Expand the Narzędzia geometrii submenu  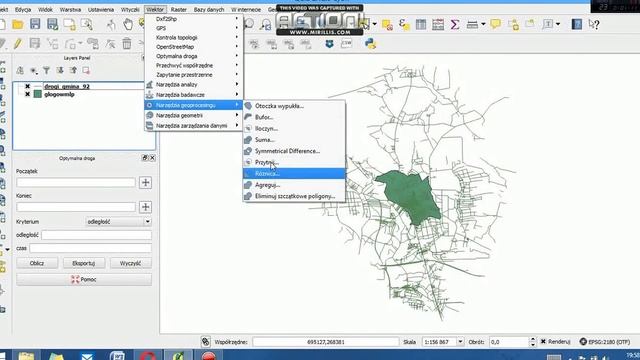point(194,116)
